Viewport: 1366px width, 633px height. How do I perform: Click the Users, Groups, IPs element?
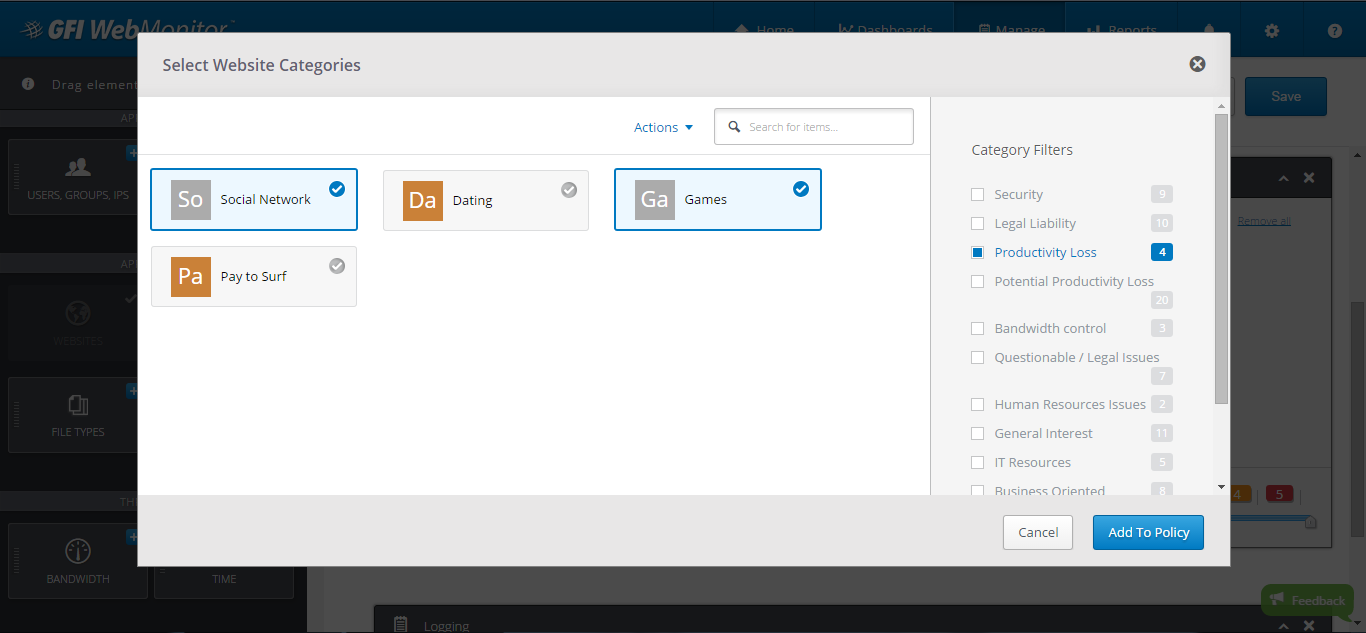(x=77, y=177)
